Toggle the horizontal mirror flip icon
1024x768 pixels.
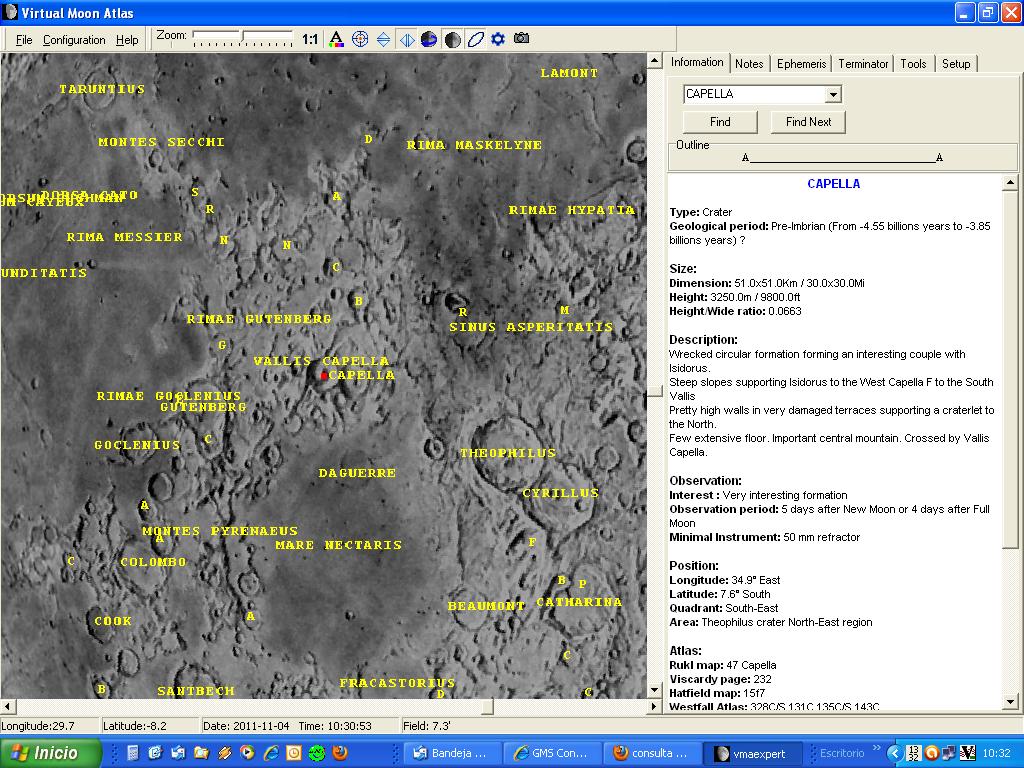(x=407, y=39)
